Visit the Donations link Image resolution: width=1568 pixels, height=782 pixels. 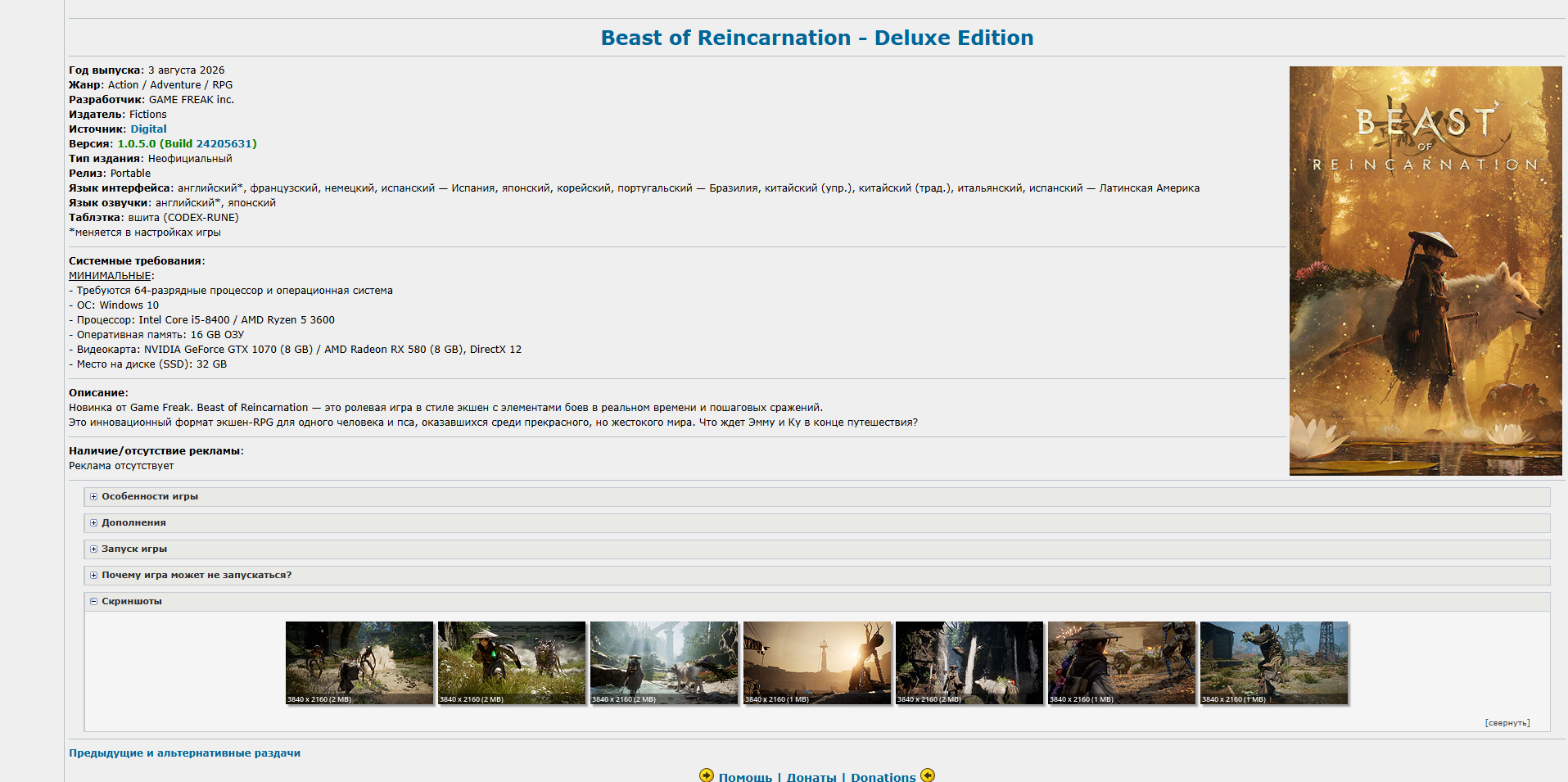pos(883,777)
